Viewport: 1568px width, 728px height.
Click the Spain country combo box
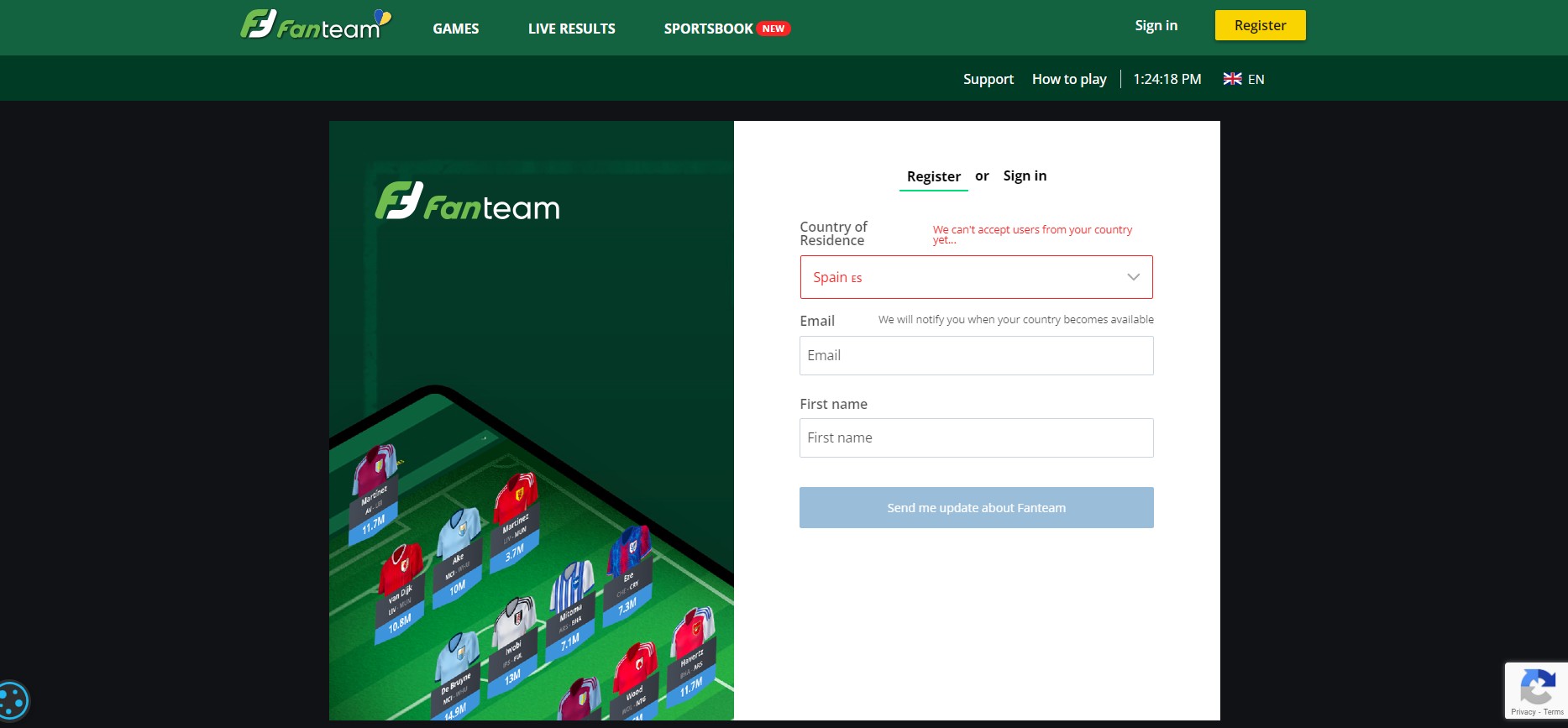pos(977,277)
